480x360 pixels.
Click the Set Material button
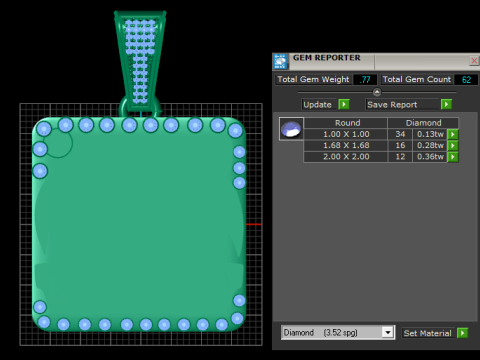428,333
